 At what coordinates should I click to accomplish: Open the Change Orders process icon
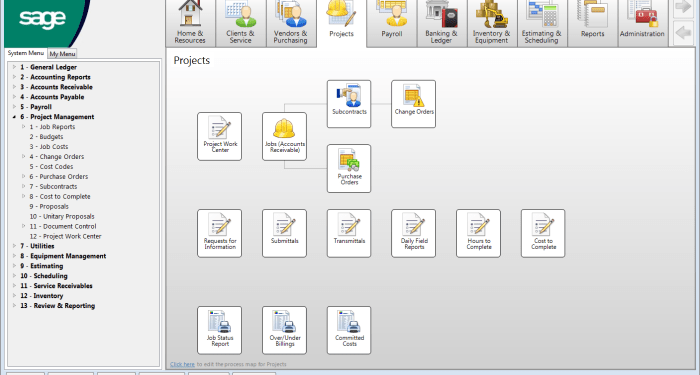pos(414,104)
